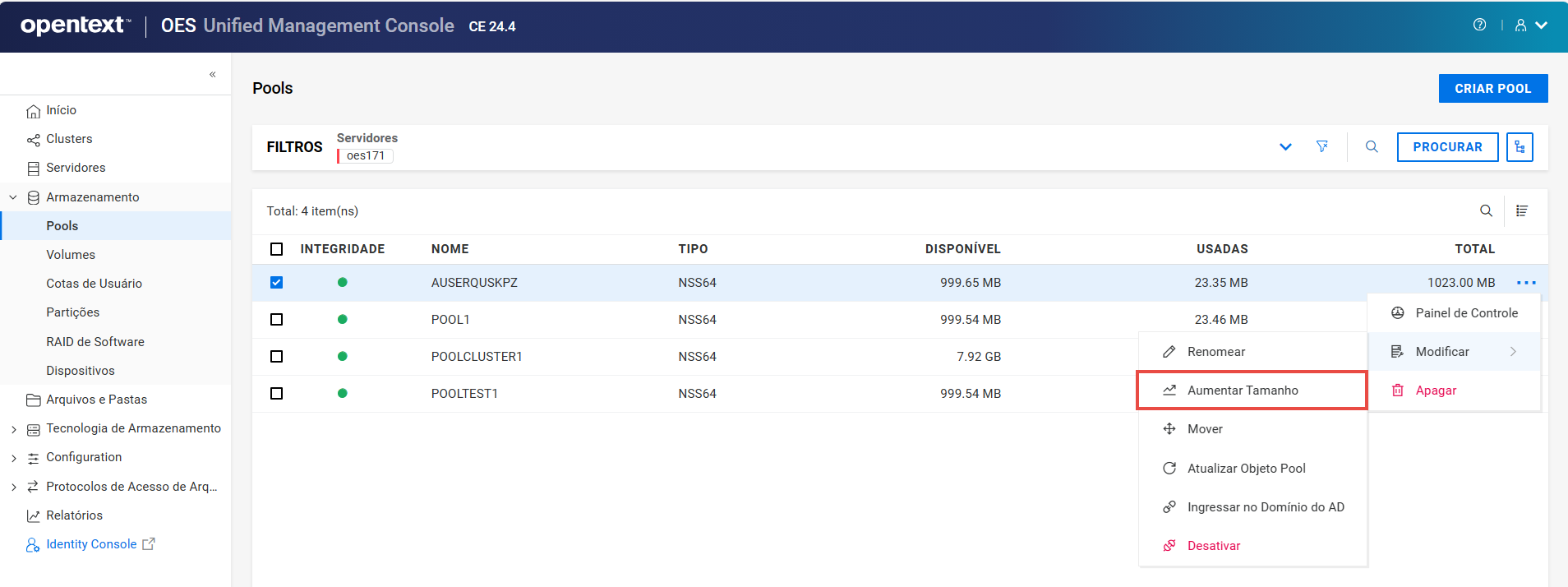Collapse the Armazenamento section
The height and width of the screenshot is (587, 1568).
pos(13,197)
